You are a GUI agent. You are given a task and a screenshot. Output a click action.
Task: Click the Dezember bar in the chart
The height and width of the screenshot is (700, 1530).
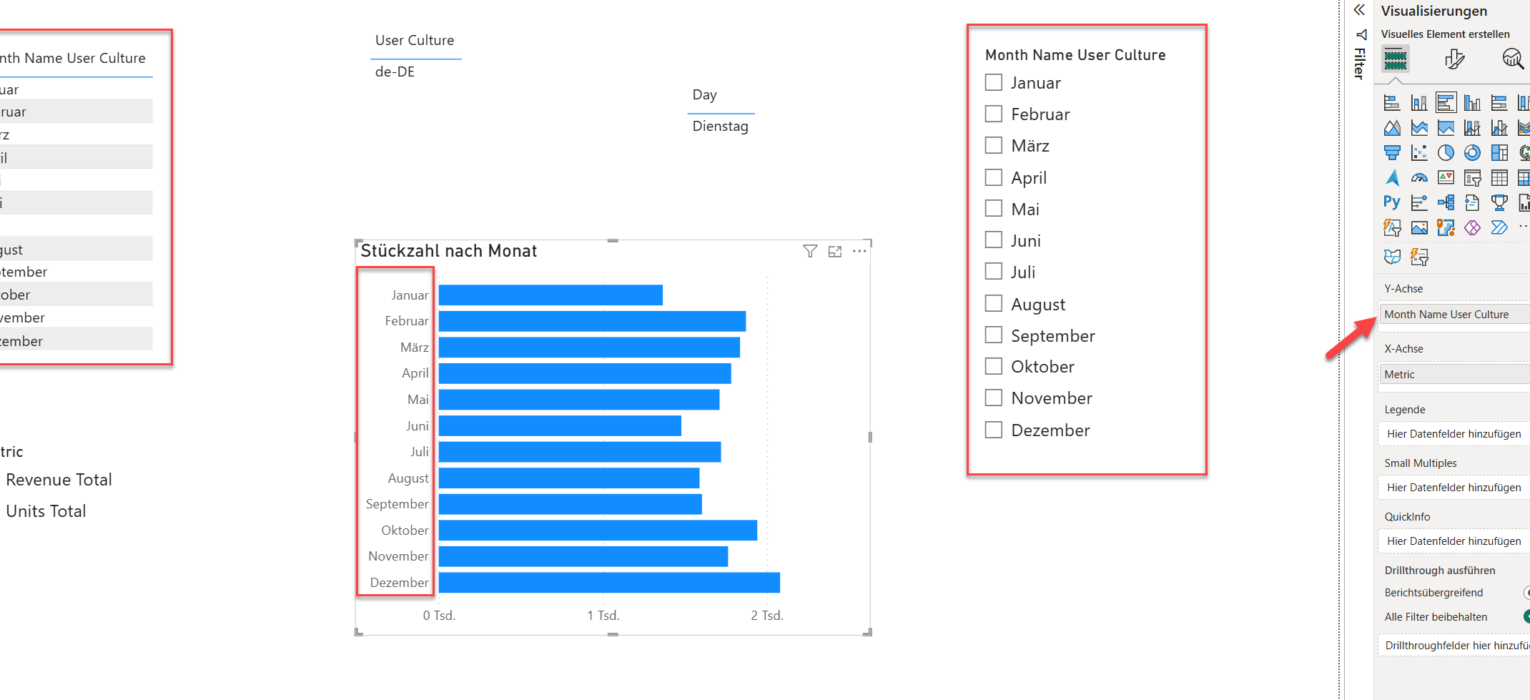(608, 582)
